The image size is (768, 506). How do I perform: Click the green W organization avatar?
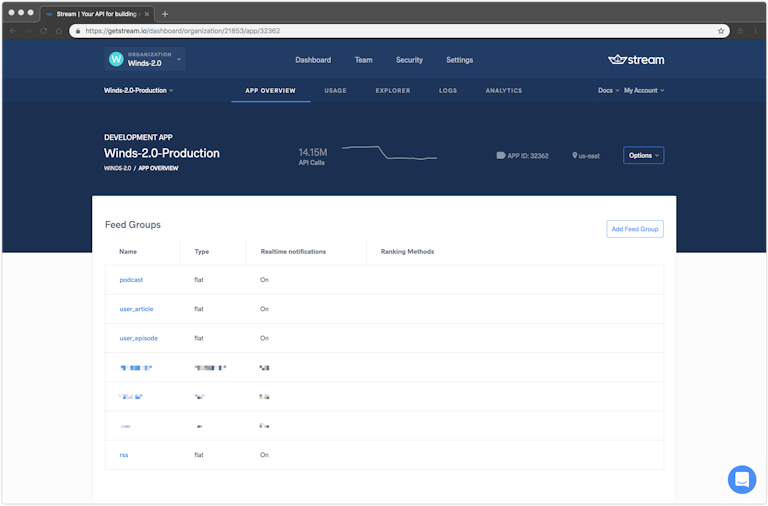coord(116,59)
